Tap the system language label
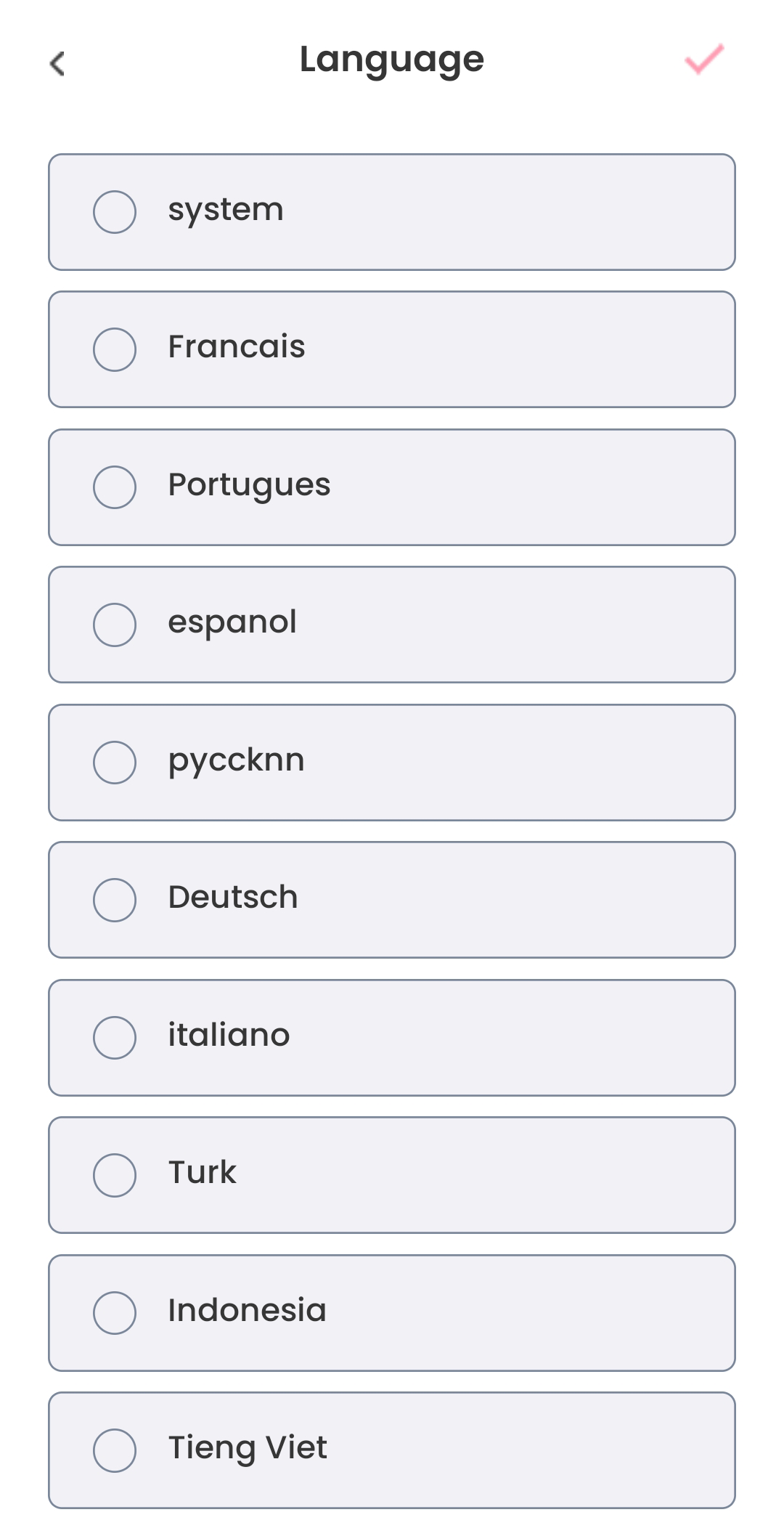This screenshot has height=1536, width=784. tap(226, 211)
